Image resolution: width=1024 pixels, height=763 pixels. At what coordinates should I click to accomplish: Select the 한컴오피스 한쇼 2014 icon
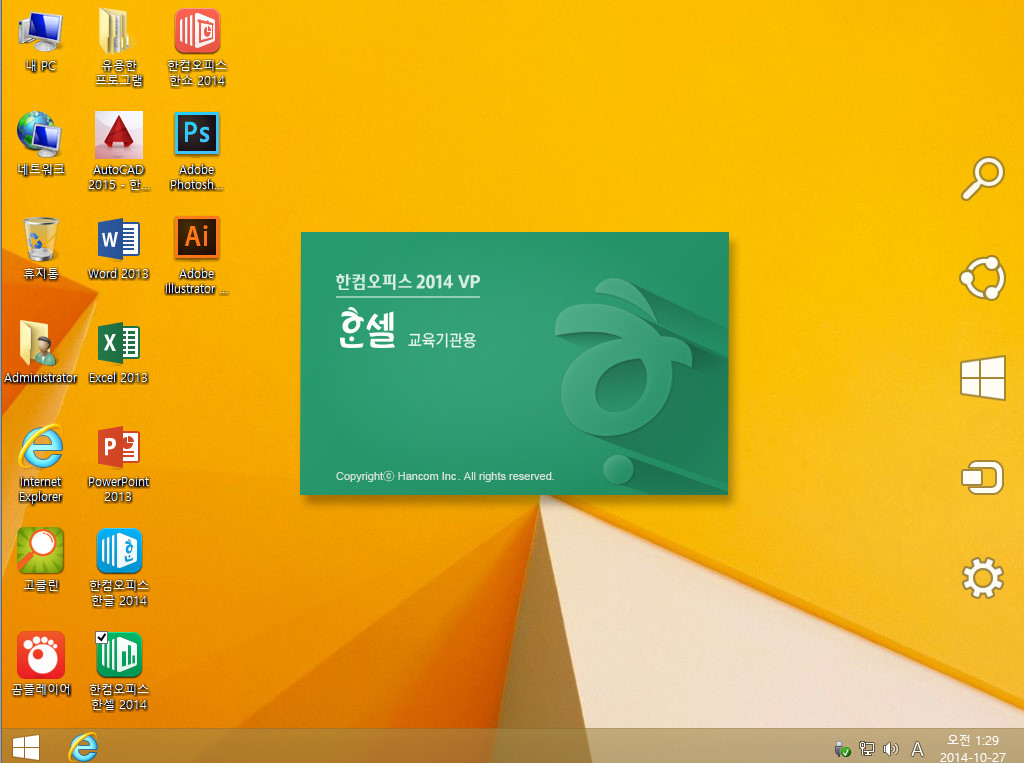pyautogui.click(x=197, y=47)
